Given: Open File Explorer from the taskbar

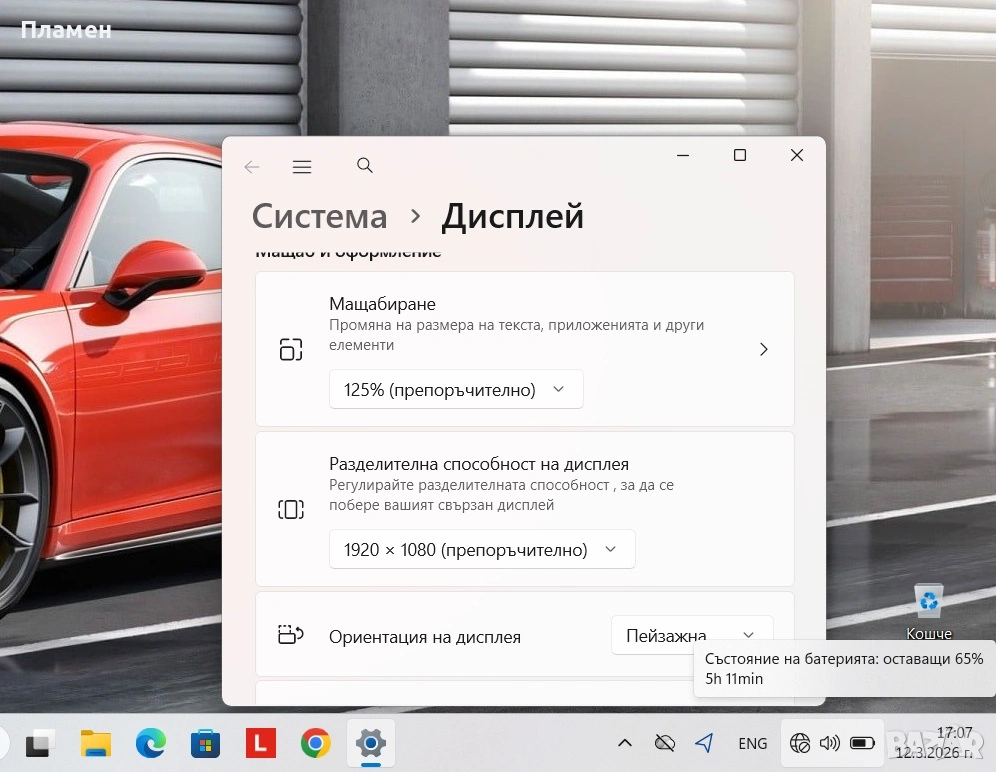Looking at the screenshot, I should [96, 743].
